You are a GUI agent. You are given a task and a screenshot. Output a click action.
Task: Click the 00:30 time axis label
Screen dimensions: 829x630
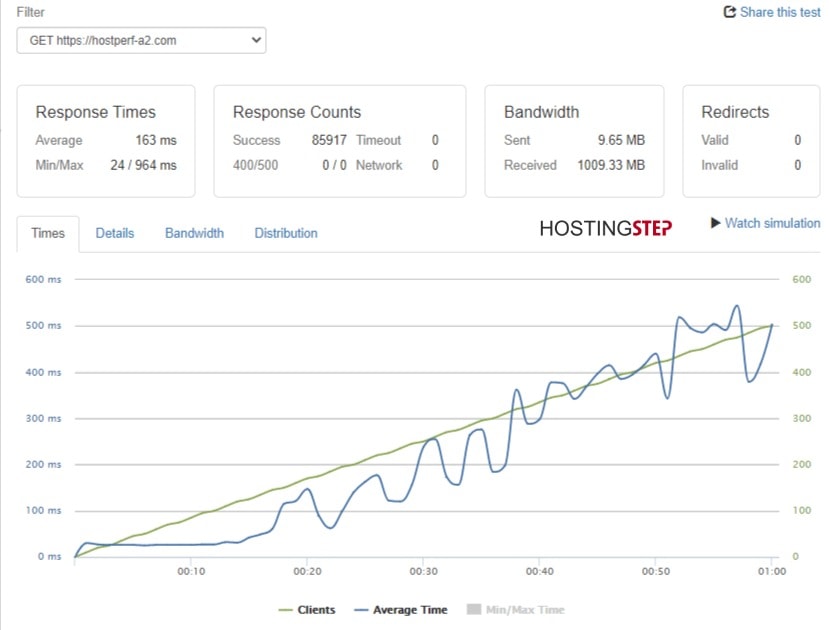[x=423, y=571]
